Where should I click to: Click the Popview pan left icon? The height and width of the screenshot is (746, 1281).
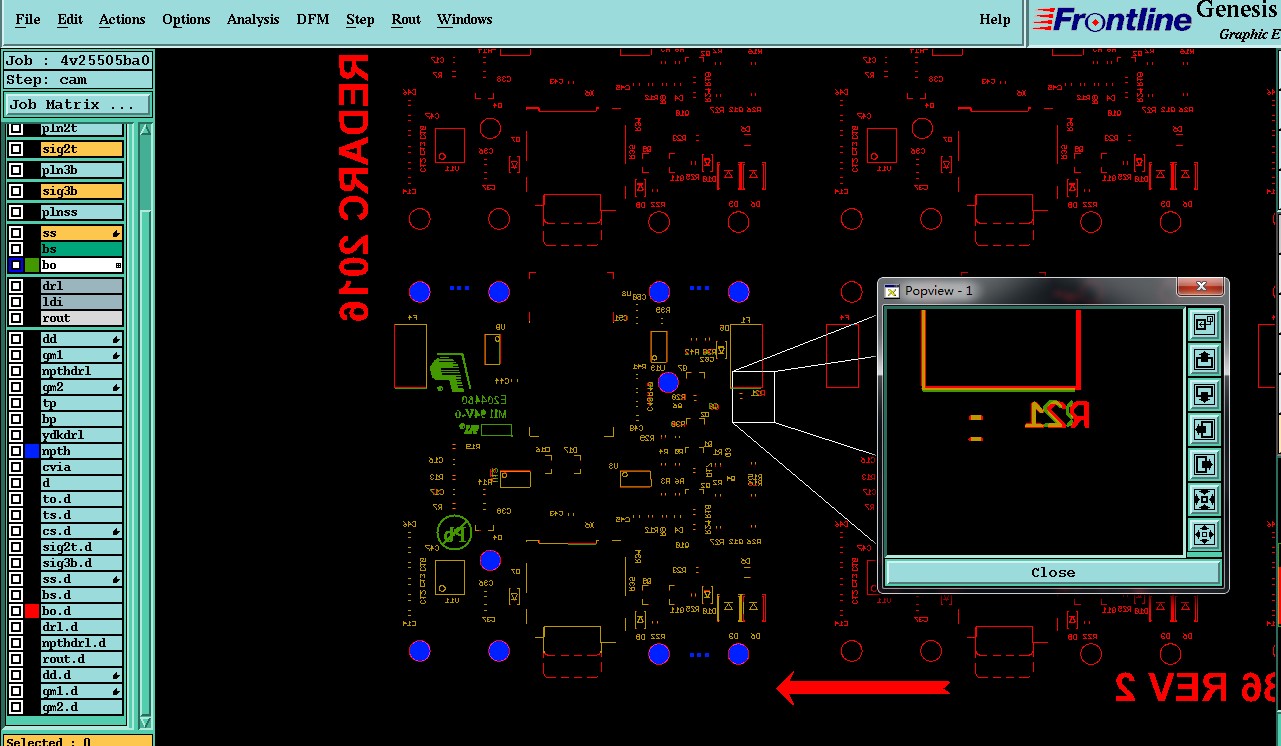1204,429
